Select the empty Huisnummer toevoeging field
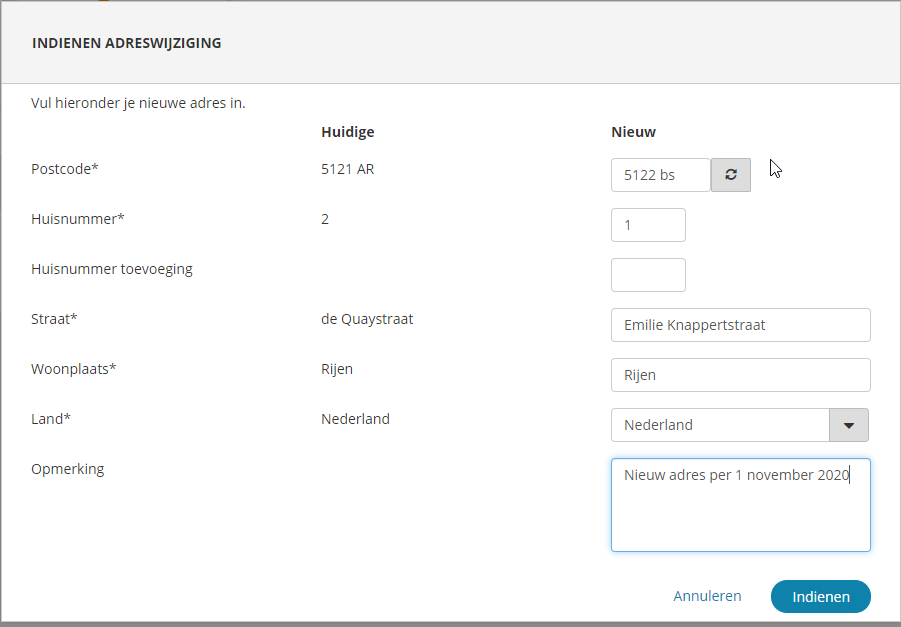 [648, 275]
